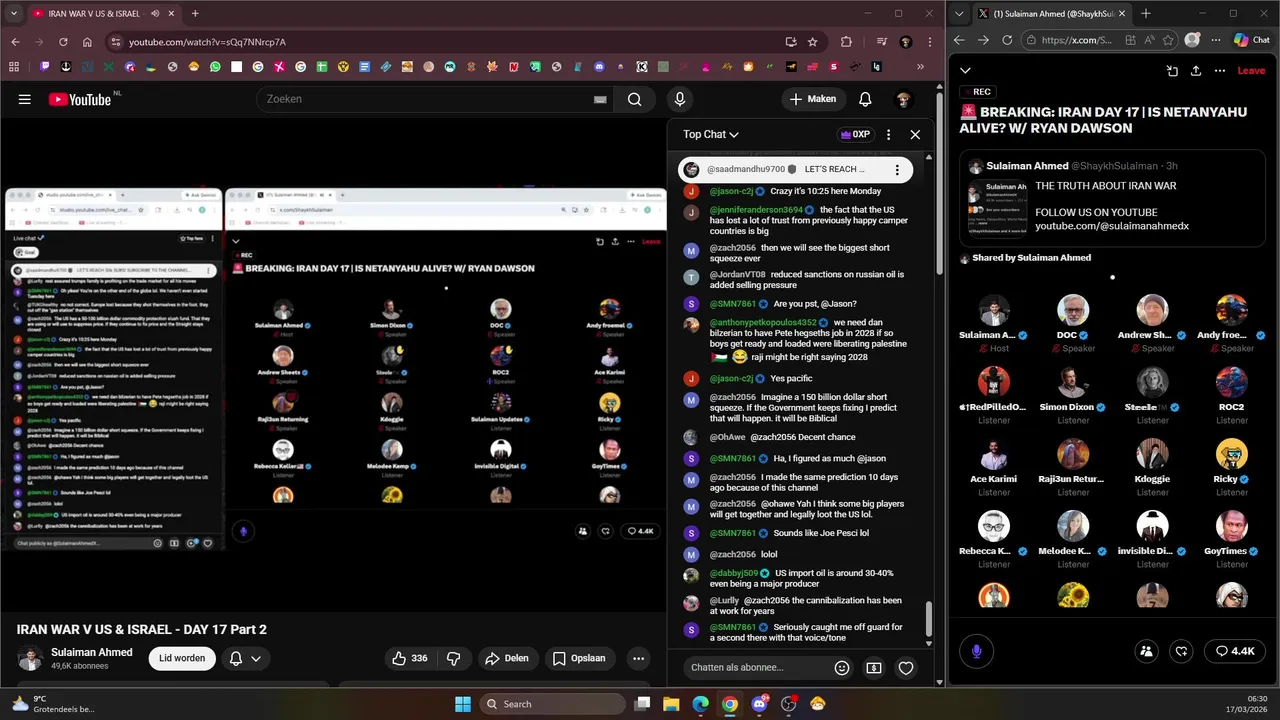
Task: Click the YouTube search magnifier button
Action: tap(634, 99)
